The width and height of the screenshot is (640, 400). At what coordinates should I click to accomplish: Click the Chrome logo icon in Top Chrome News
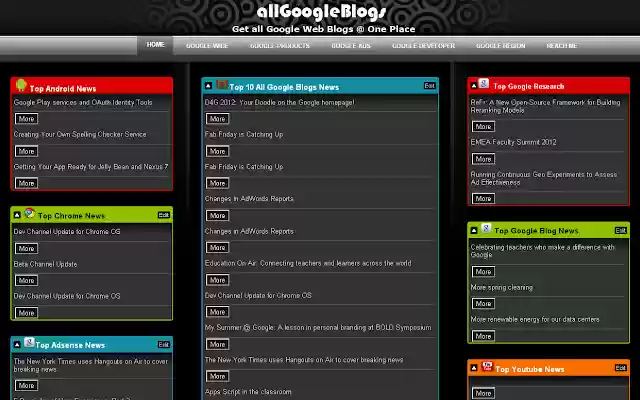(x=29, y=213)
